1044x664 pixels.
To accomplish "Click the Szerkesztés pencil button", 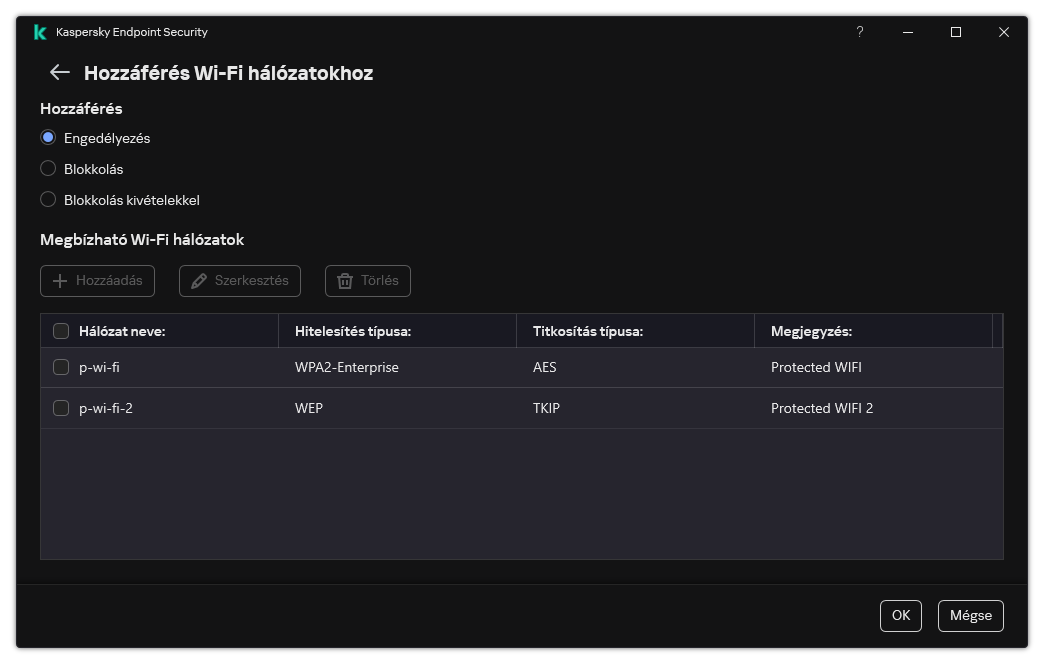I will click(240, 281).
